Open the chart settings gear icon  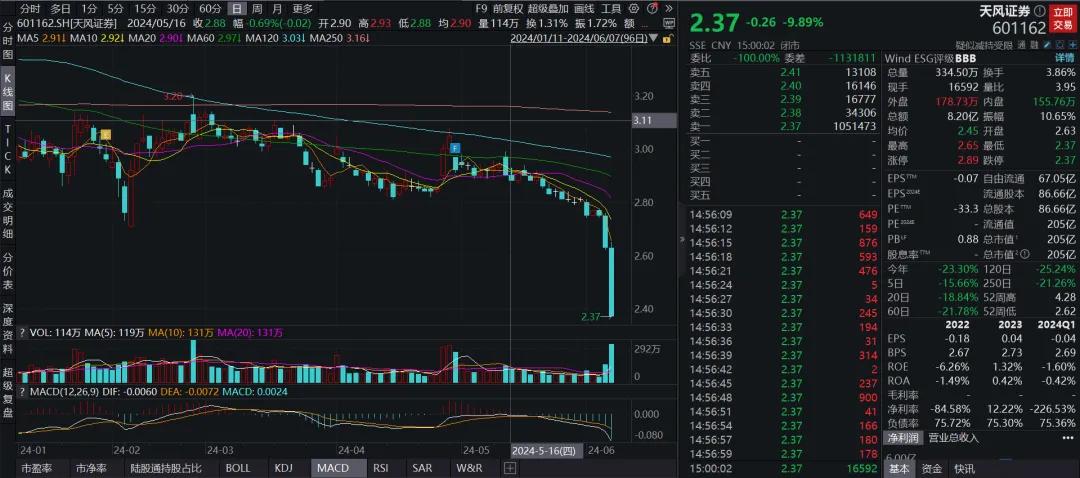[634, 9]
